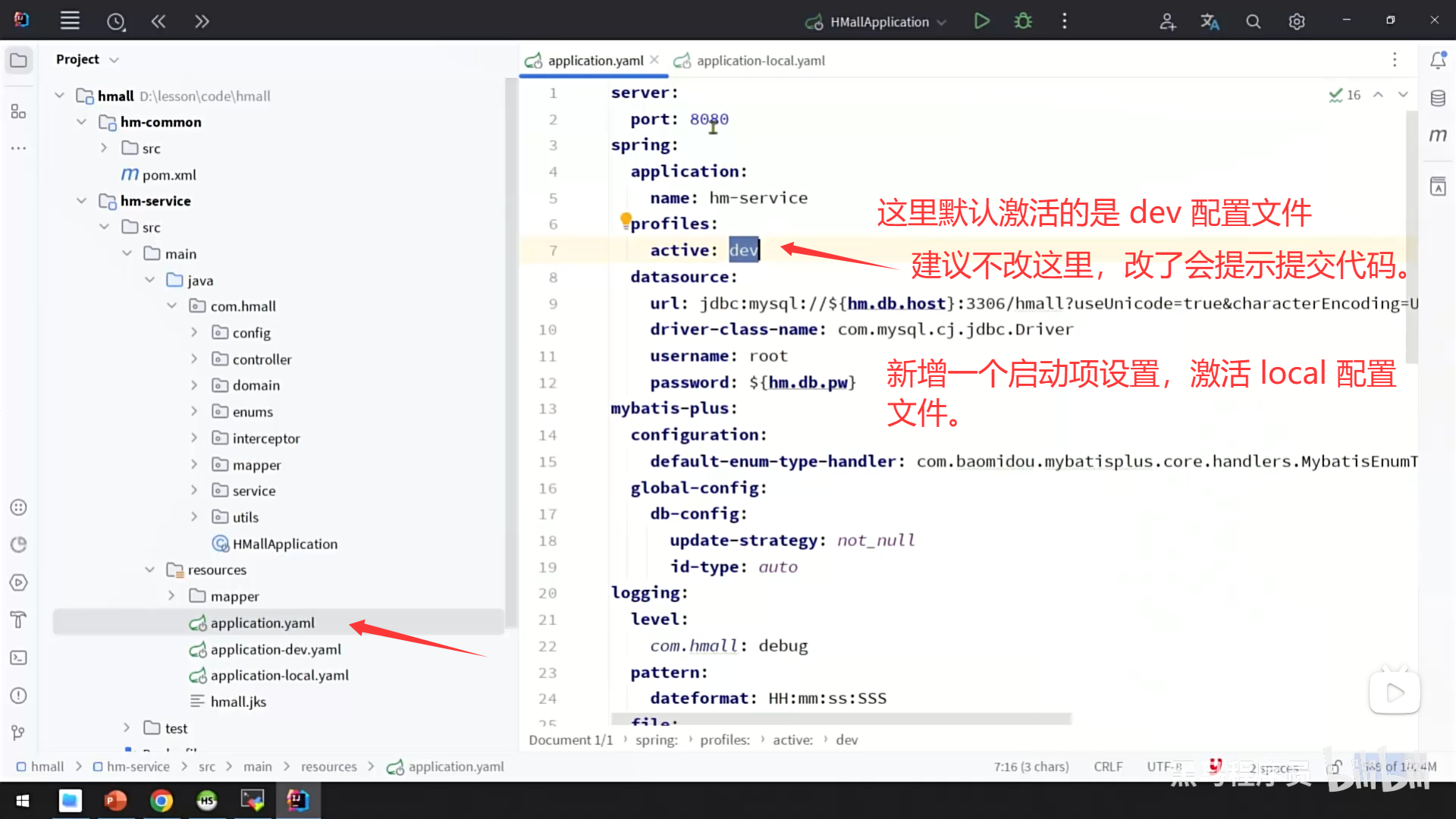1456x819 pixels.
Task: Toggle the Project panel folder button
Action: pos(18,60)
